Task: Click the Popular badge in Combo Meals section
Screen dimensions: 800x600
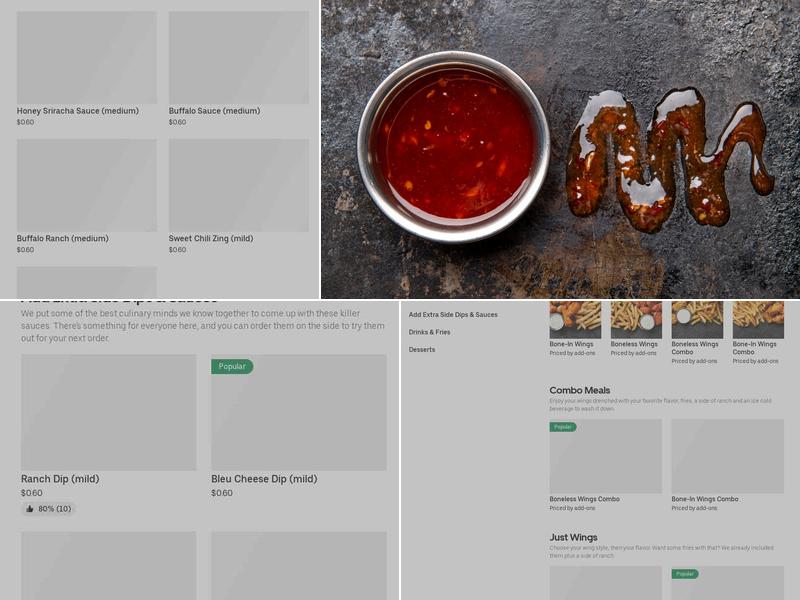Action: pos(563,427)
